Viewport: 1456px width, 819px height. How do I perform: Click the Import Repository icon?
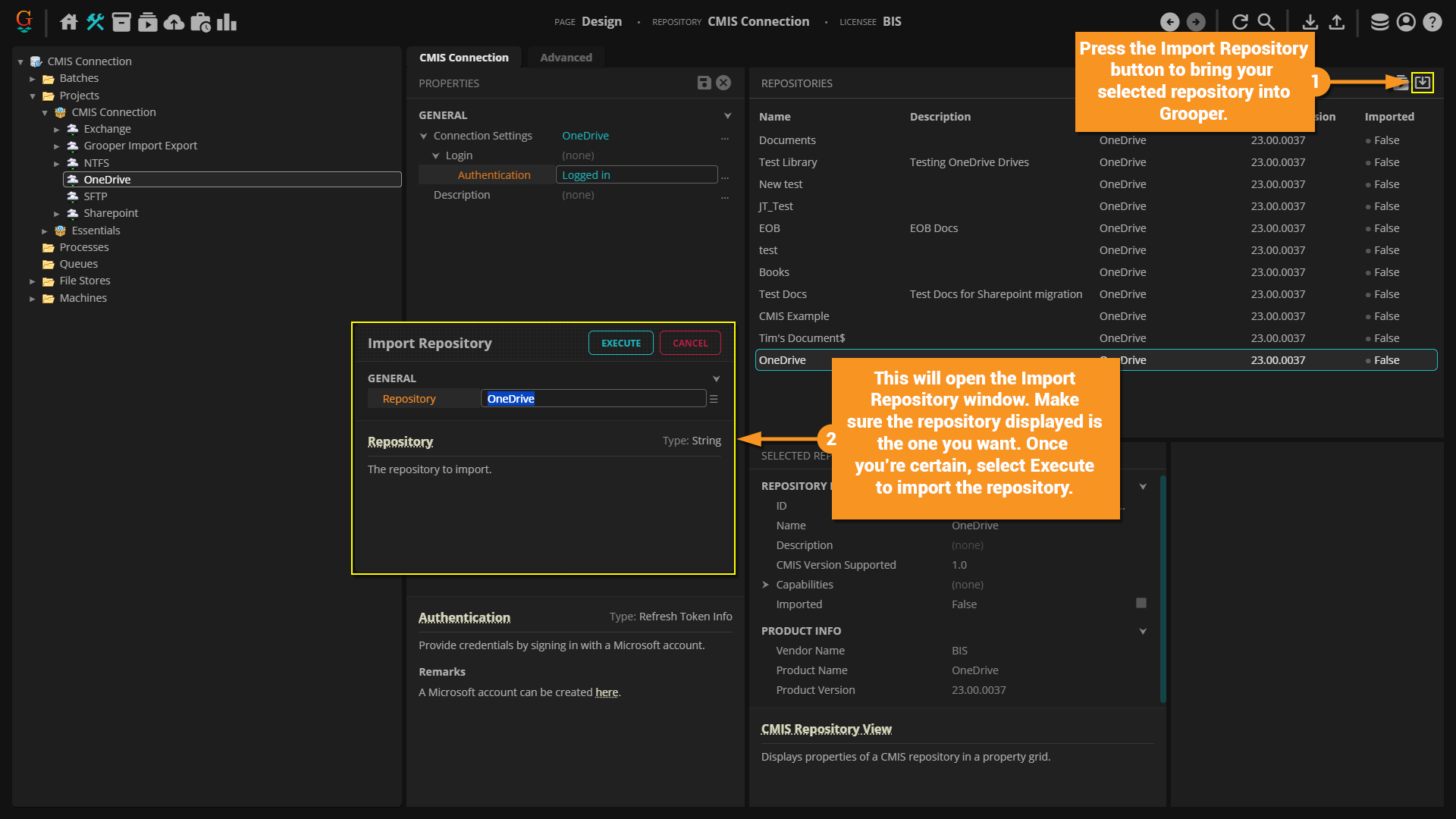pos(1422,82)
